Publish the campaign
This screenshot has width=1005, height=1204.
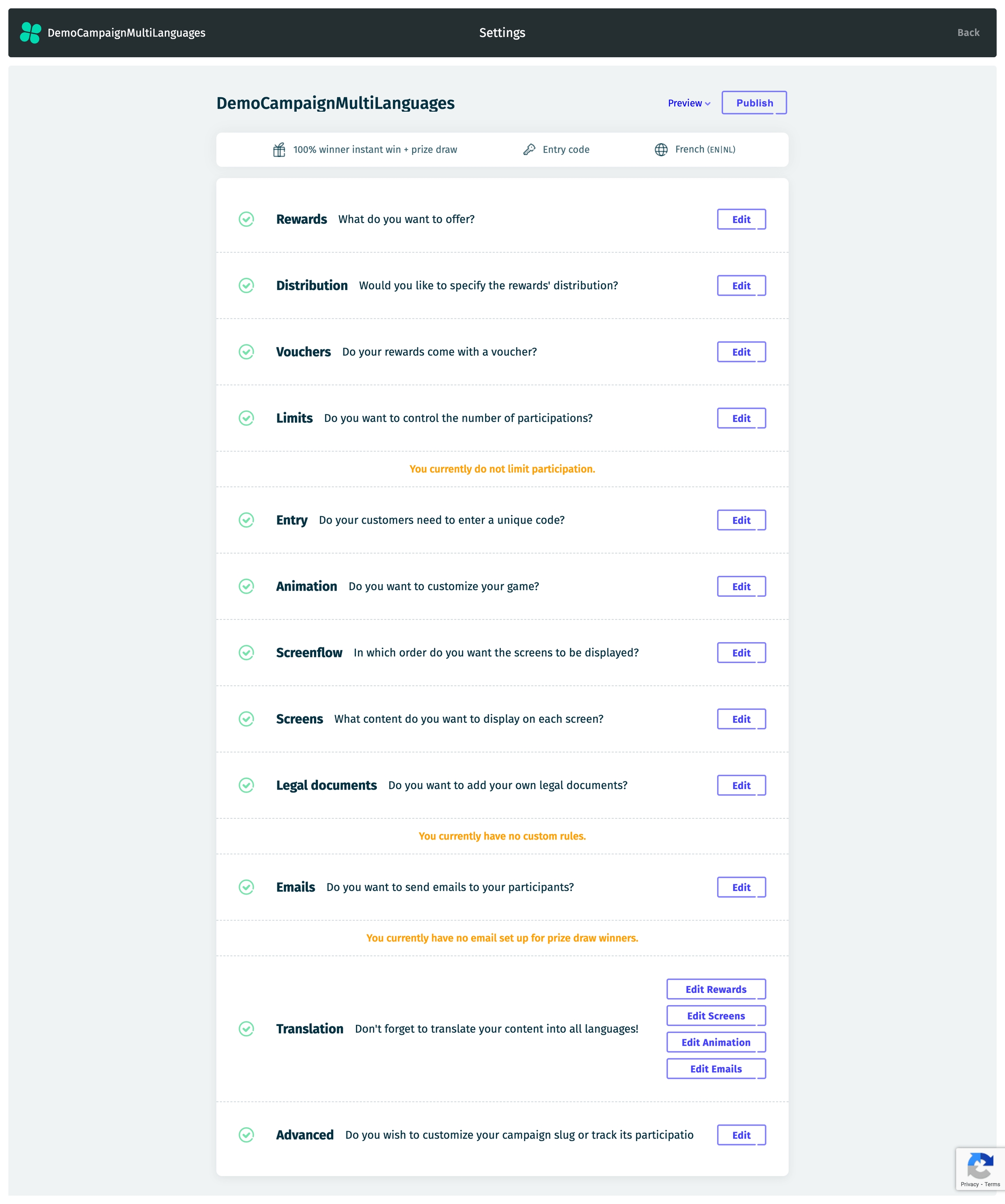coord(754,103)
